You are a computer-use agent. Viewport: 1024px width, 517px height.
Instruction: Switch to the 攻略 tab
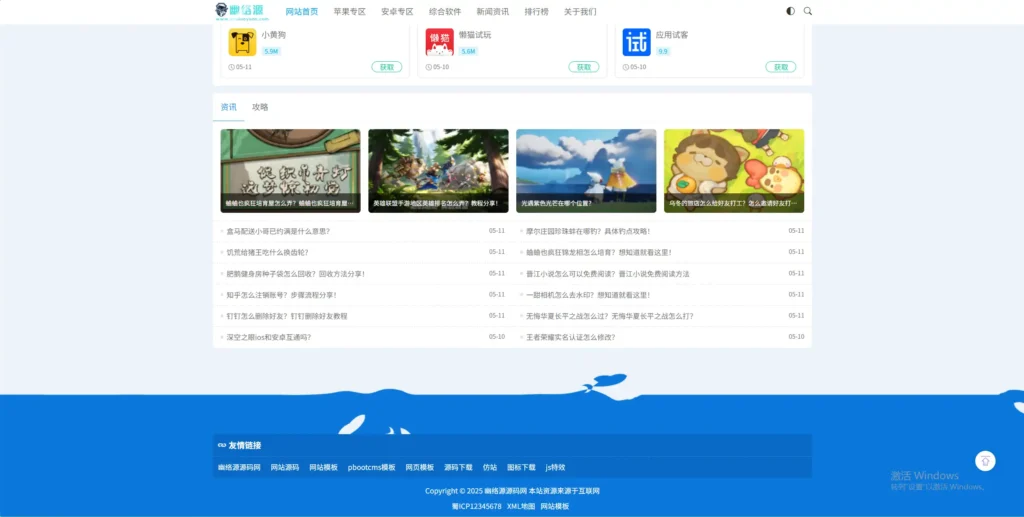pyautogui.click(x=260, y=107)
